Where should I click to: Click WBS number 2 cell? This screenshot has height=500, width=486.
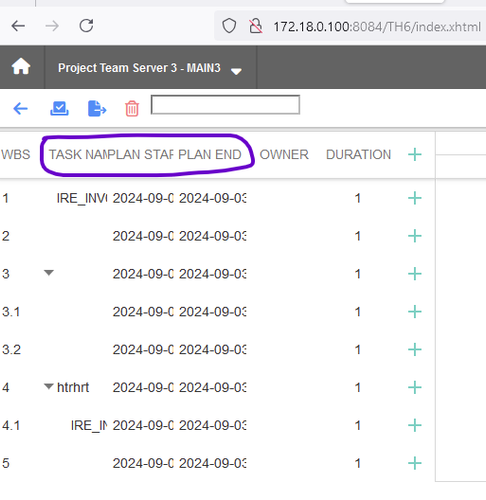(x=6, y=237)
